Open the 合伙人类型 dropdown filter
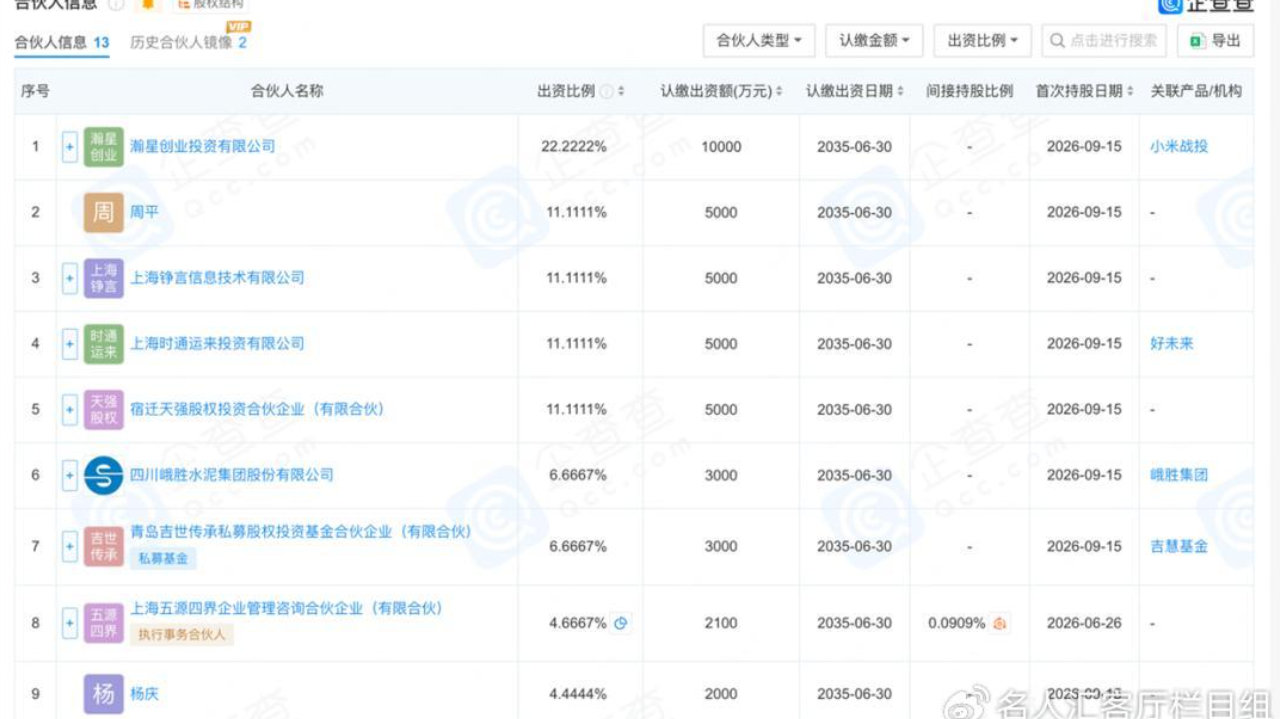The height and width of the screenshot is (719, 1280). coord(759,41)
